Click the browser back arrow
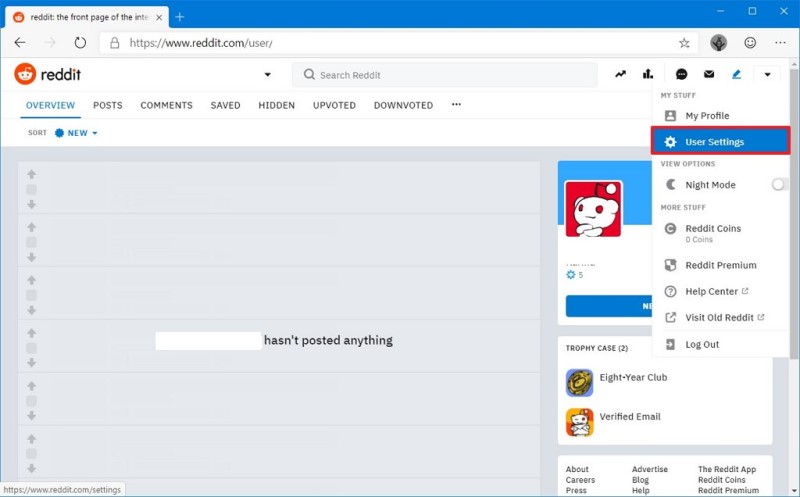800x497 pixels. pyautogui.click(x=20, y=43)
